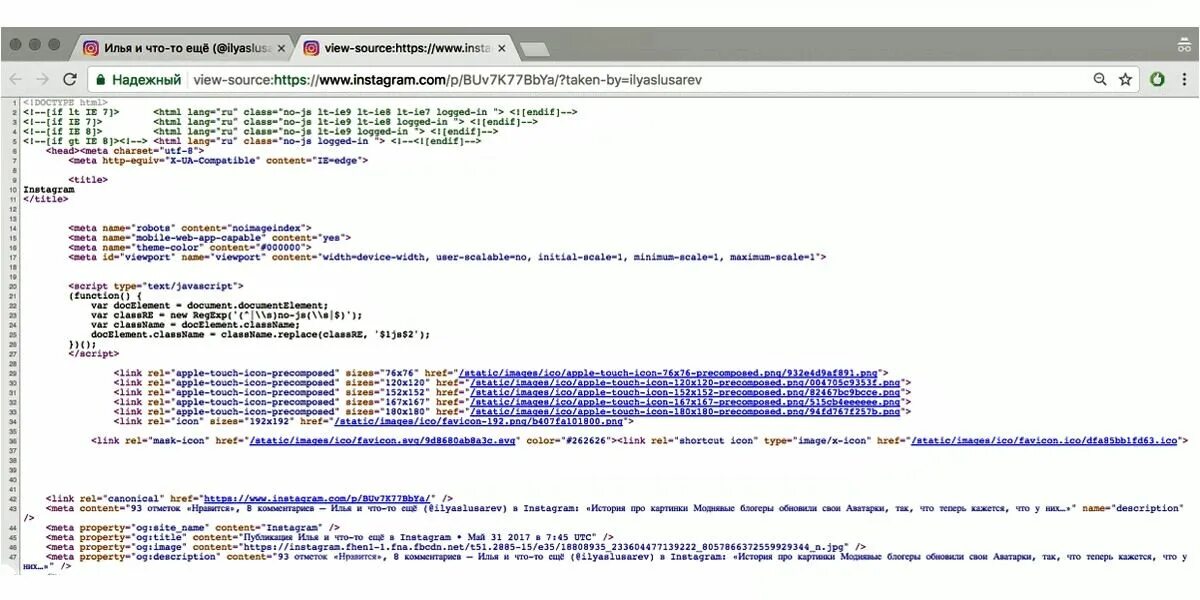Click script type text/javascript line
The width and height of the screenshot is (1200, 600).
click(x=156, y=286)
